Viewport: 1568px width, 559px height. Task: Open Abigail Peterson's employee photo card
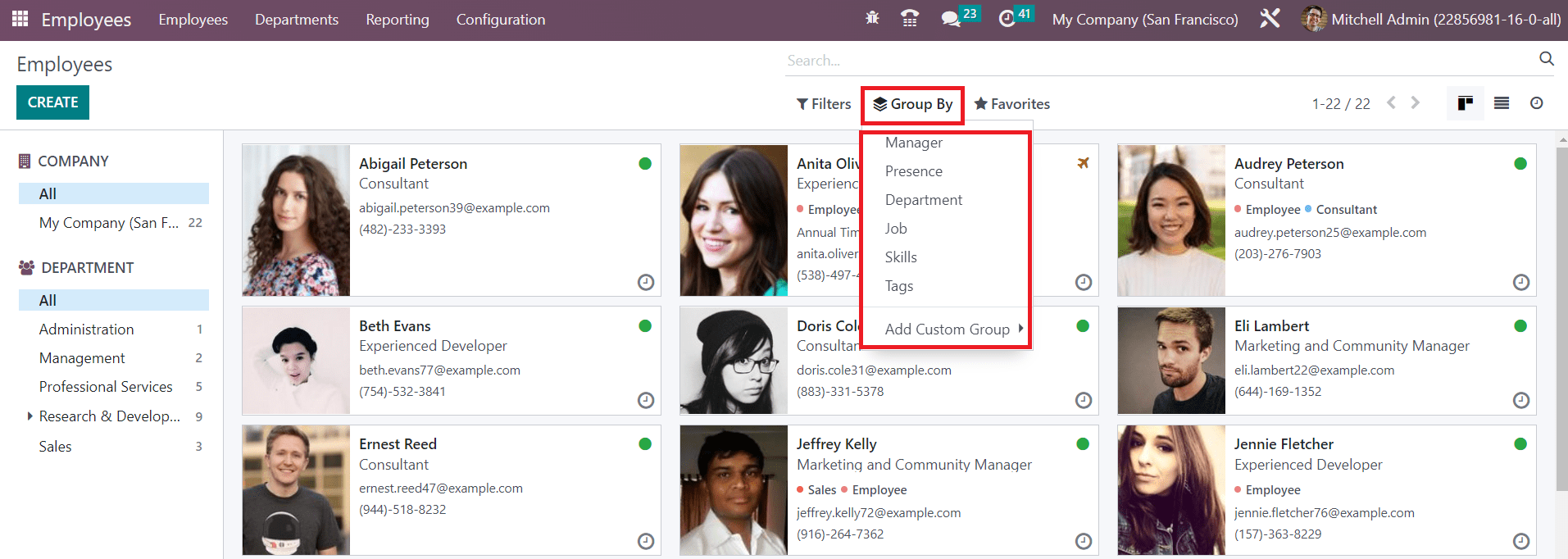pyautogui.click(x=296, y=220)
